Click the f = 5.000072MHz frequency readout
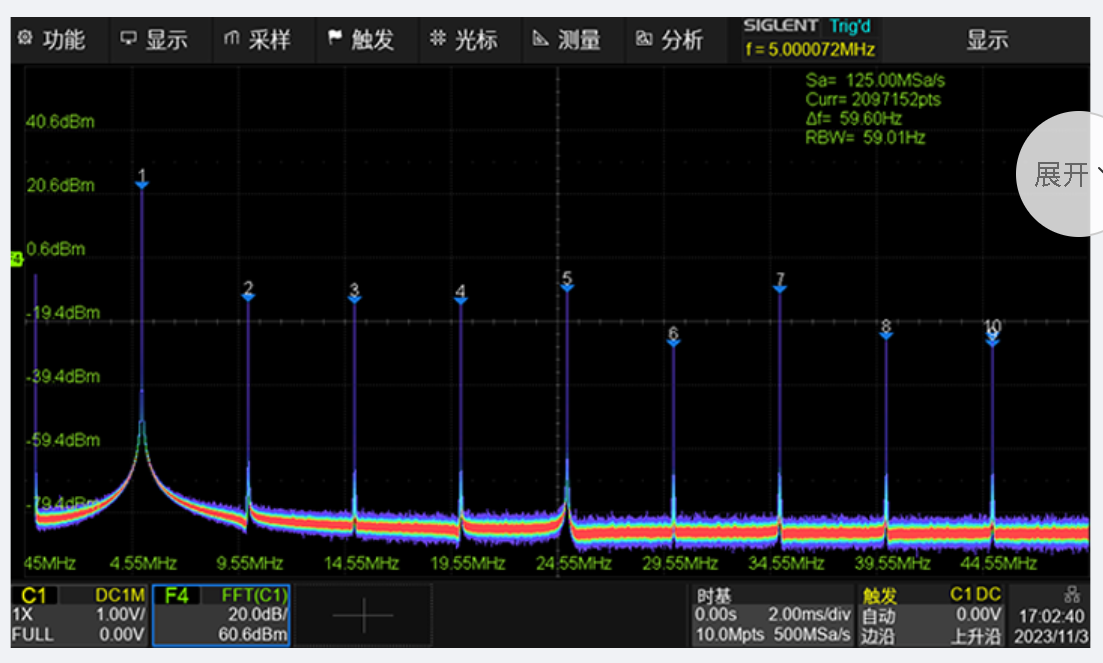Viewport: 1103px width, 663px height. [810, 50]
